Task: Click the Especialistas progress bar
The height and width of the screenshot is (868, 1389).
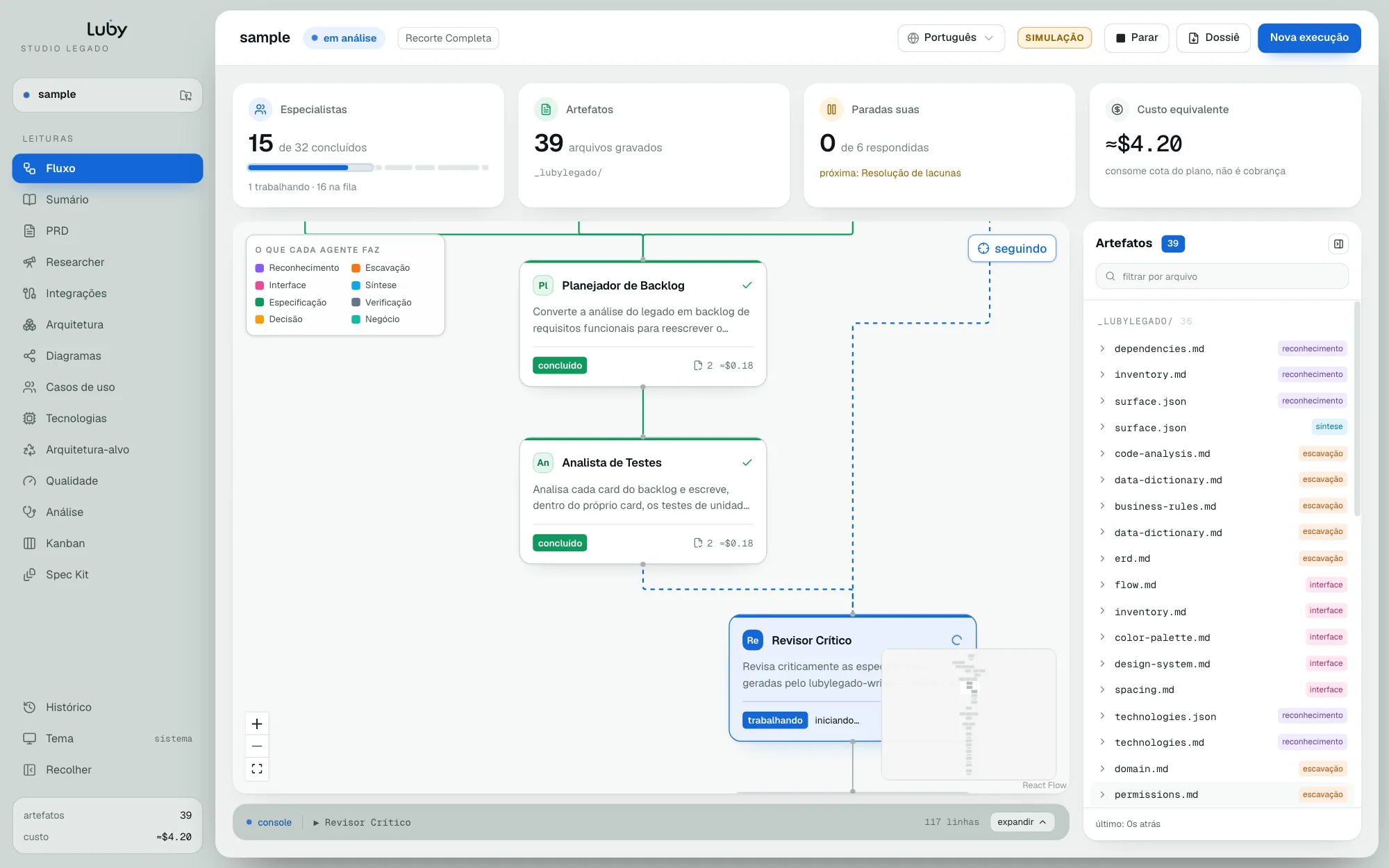Action: pos(368,167)
